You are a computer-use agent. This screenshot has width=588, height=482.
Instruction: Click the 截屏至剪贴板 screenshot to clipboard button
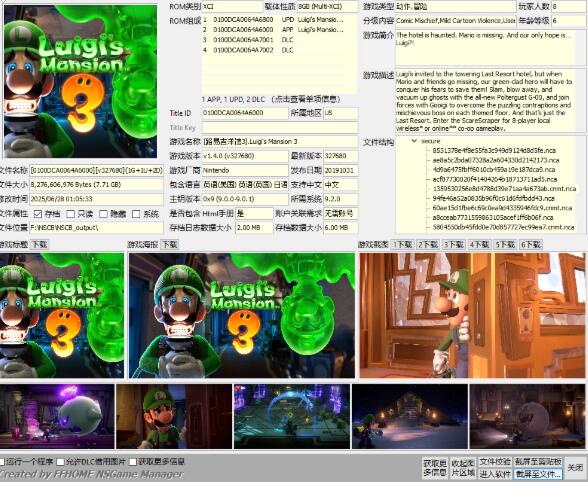[538, 461]
